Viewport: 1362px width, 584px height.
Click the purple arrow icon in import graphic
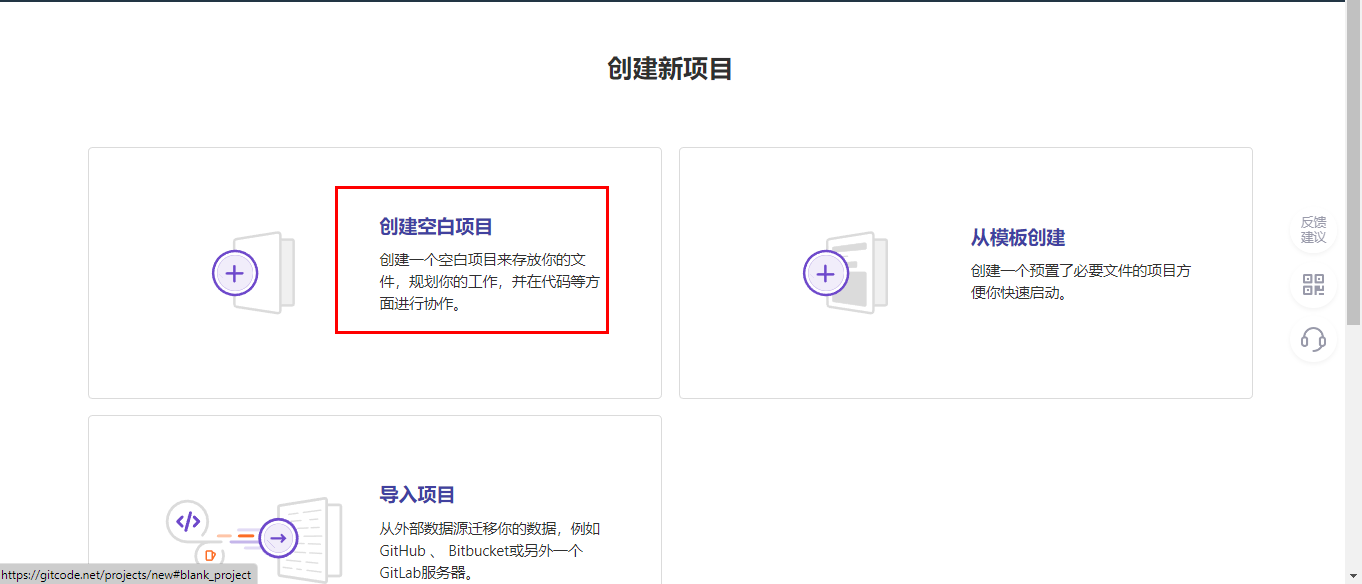pyautogui.click(x=277, y=537)
